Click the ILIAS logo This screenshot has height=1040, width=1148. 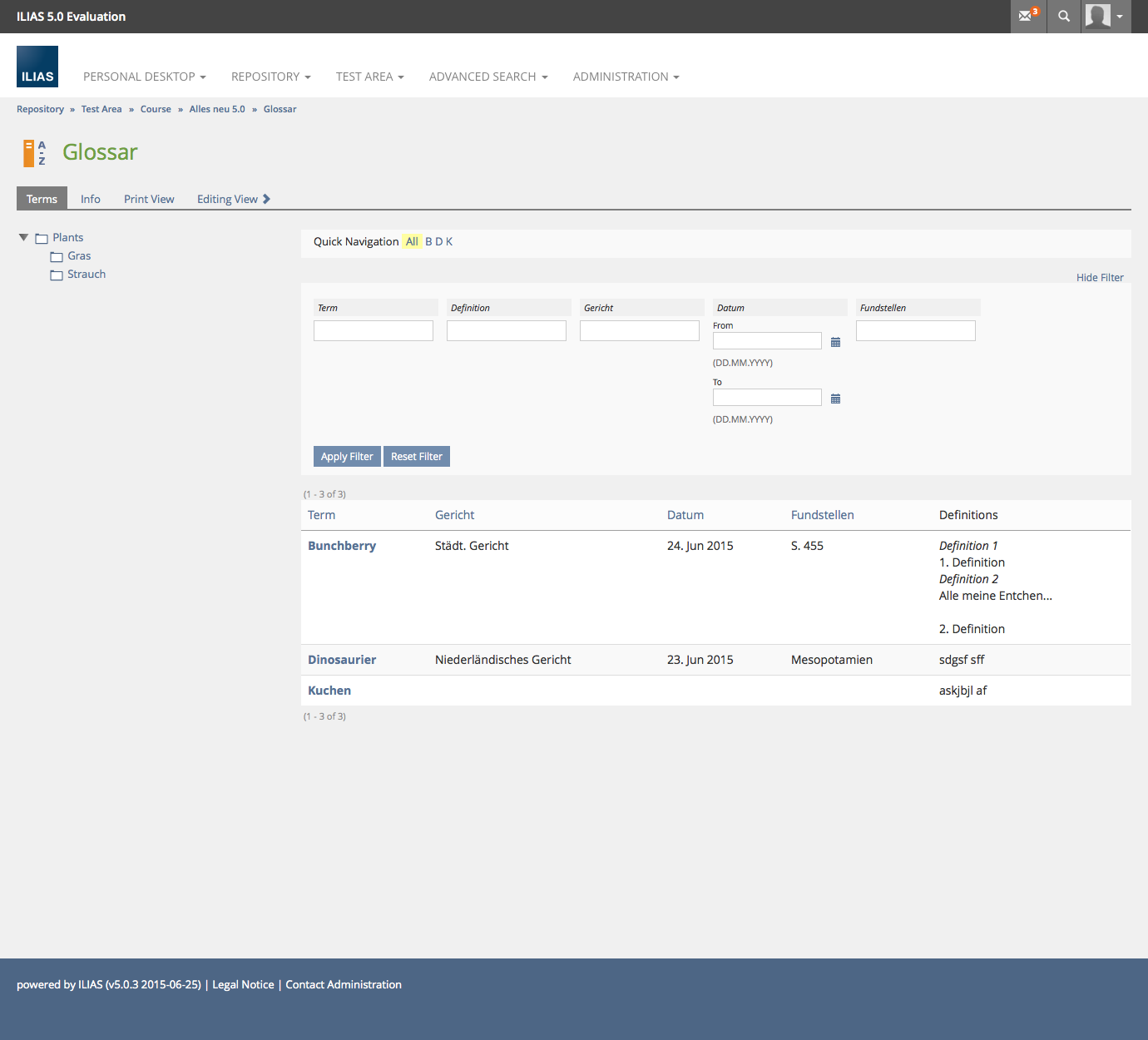point(37,67)
